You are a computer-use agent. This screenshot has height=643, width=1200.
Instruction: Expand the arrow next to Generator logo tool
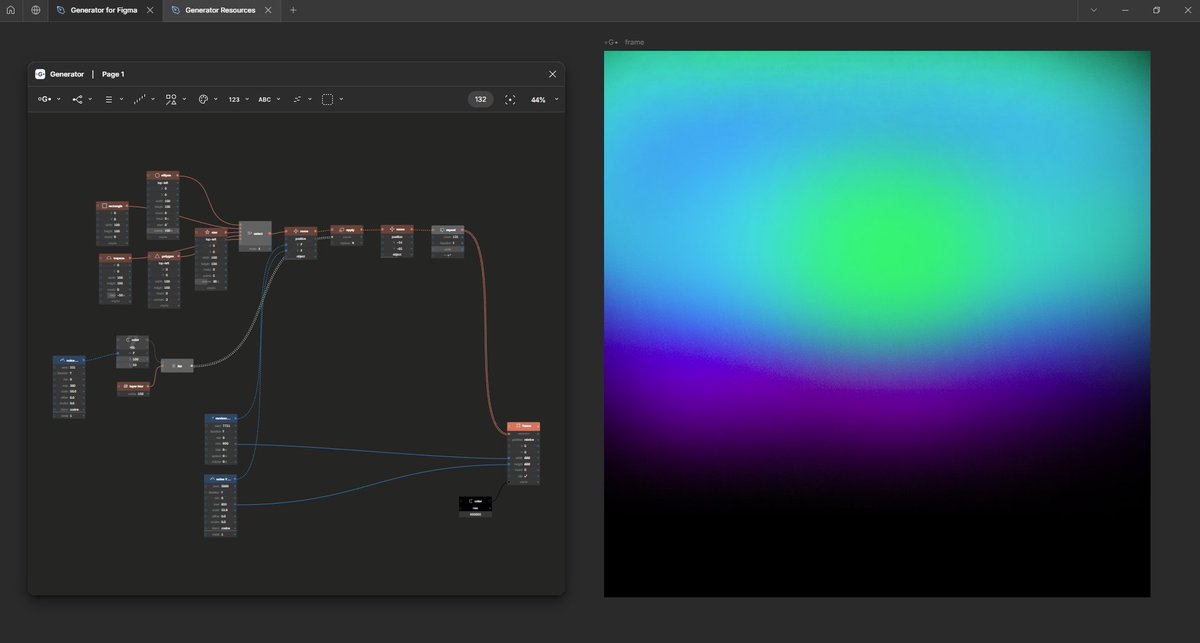pos(59,100)
